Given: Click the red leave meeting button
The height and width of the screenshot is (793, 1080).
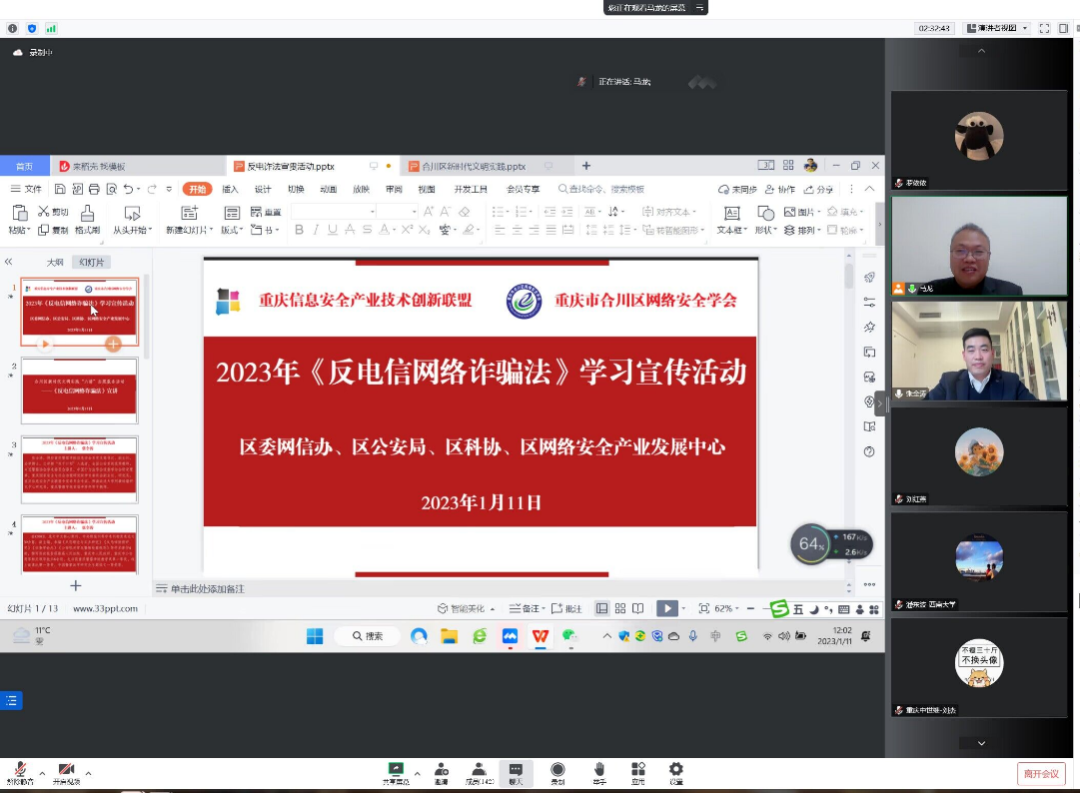Looking at the screenshot, I should pos(1040,773).
